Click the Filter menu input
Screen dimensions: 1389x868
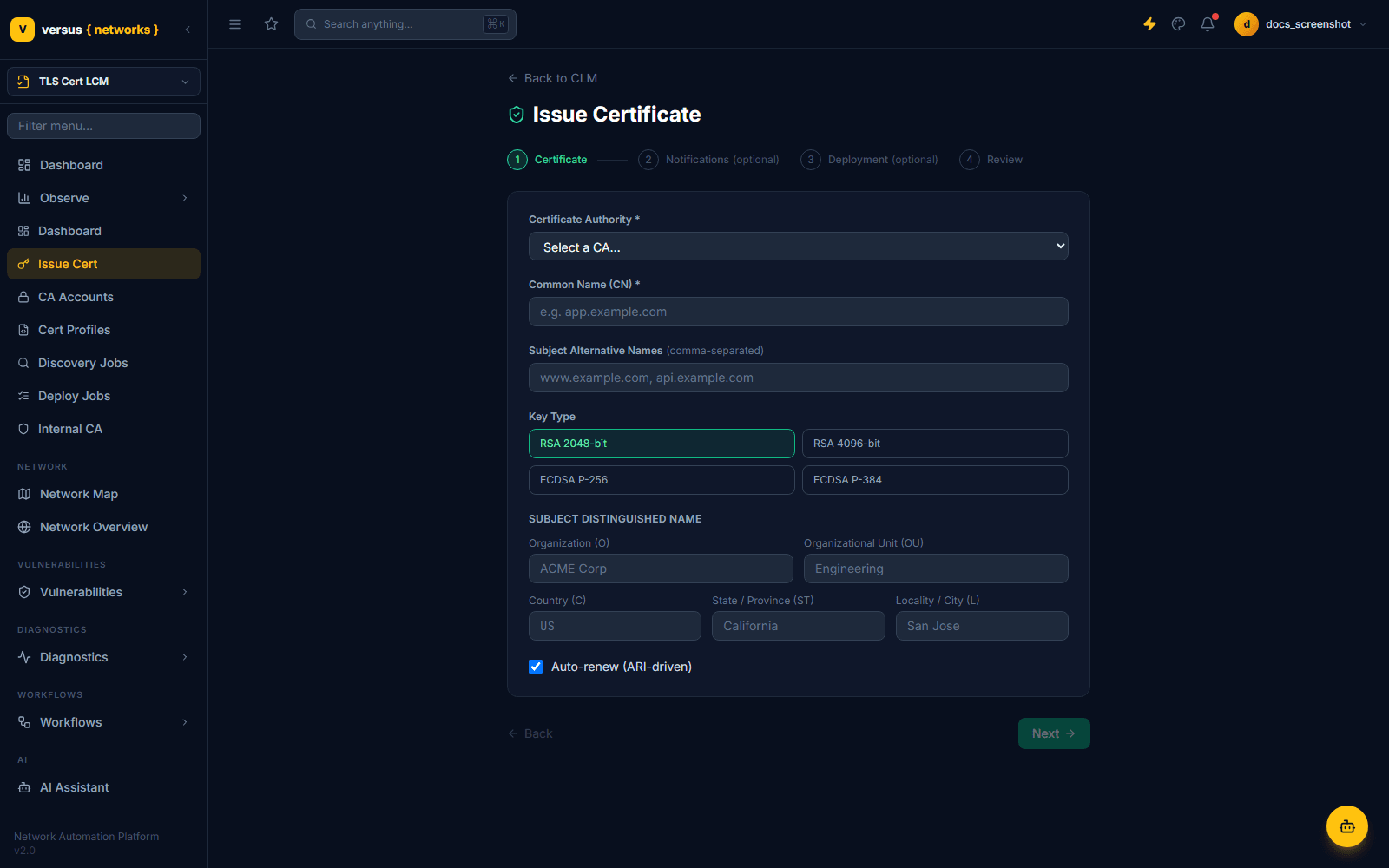103,126
